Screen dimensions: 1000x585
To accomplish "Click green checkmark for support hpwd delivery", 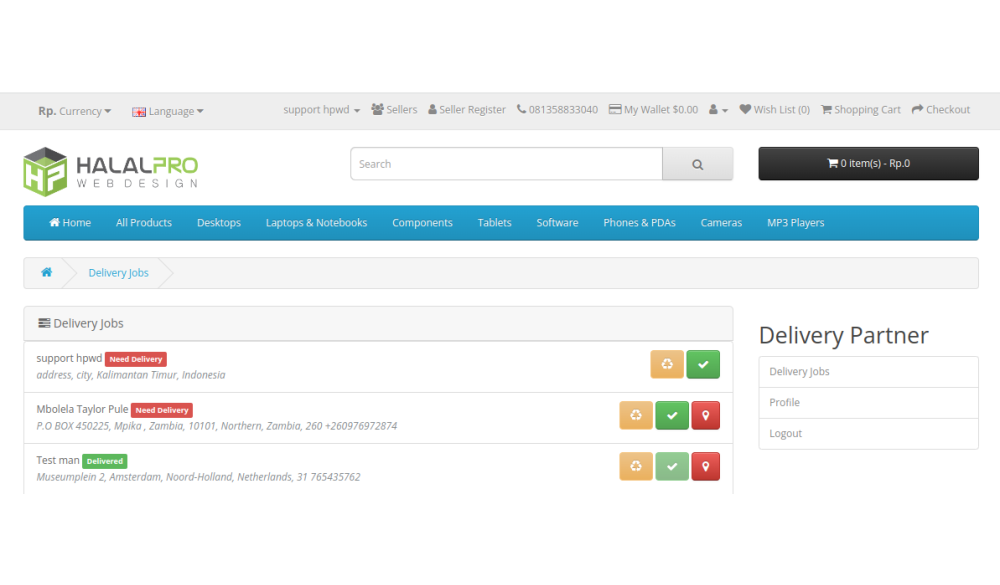I will pyautogui.click(x=703, y=364).
